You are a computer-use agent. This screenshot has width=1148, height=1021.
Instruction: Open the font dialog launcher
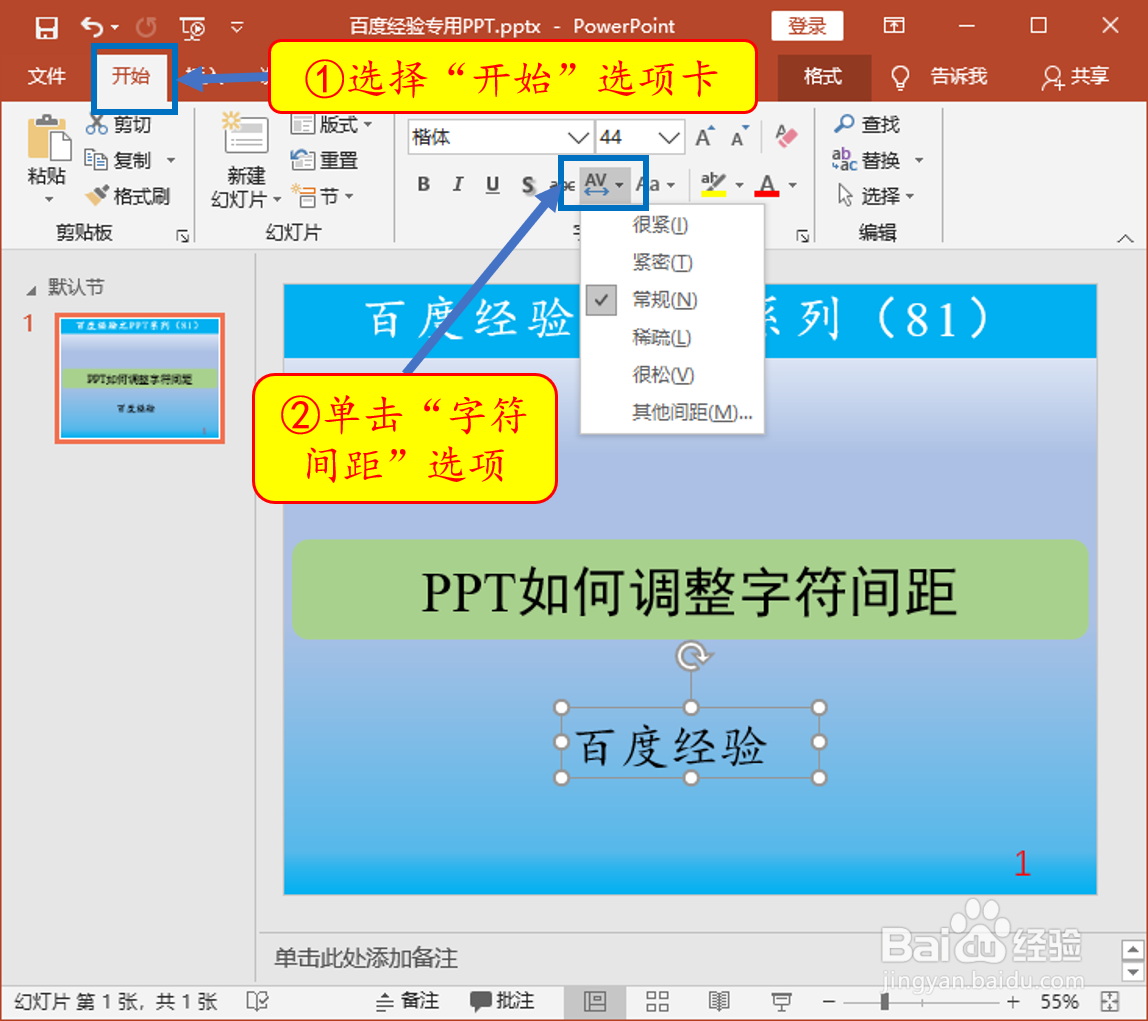(x=802, y=235)
